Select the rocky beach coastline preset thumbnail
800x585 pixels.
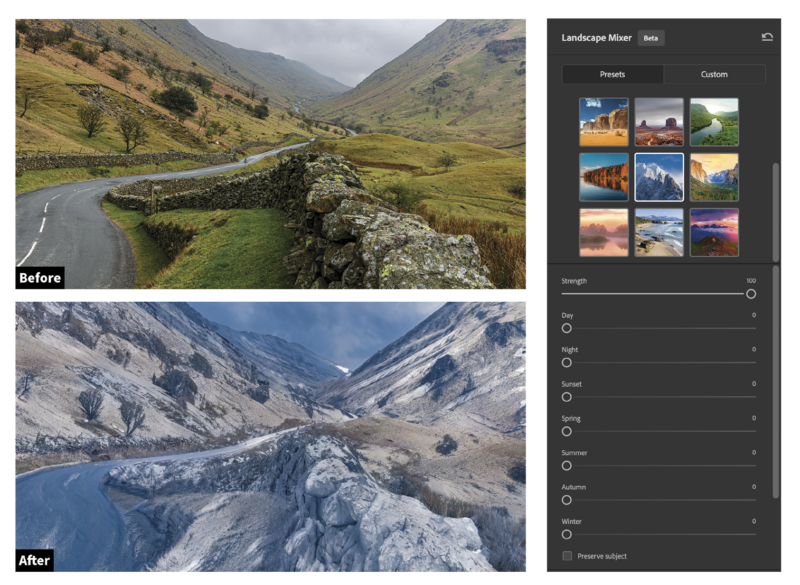(x=659, y=232)
